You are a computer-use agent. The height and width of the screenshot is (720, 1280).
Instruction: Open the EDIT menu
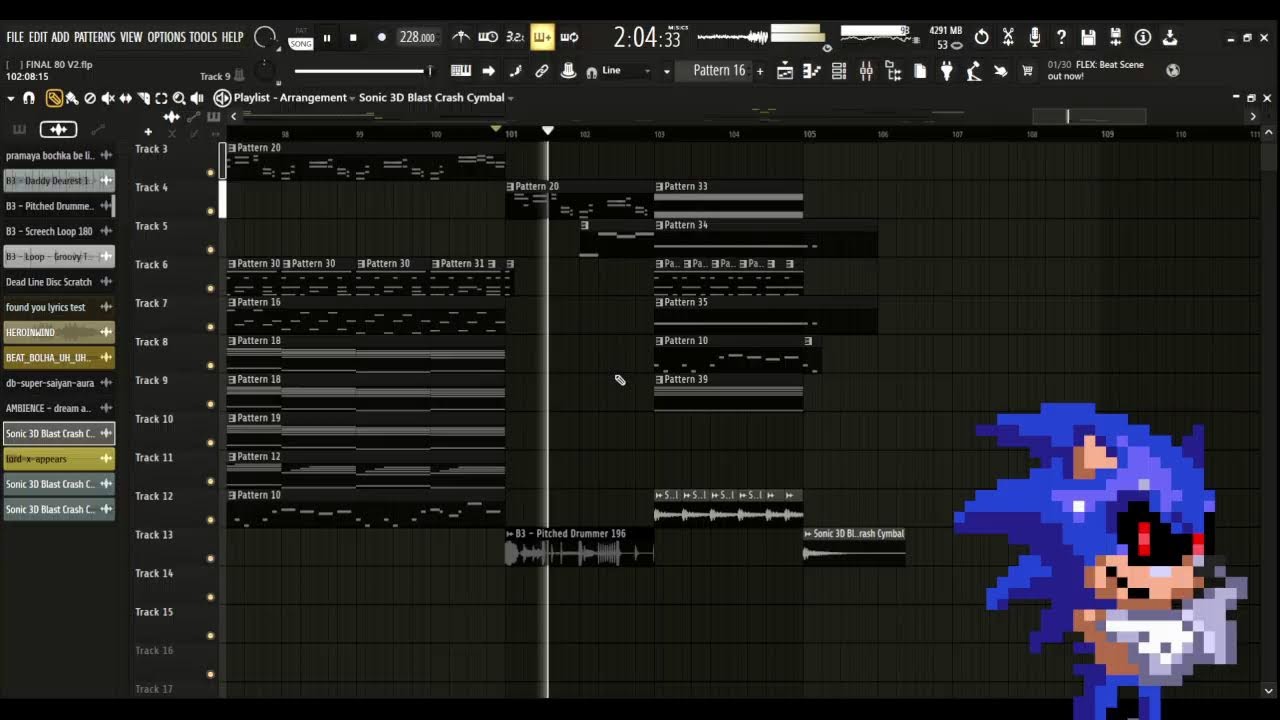tap(38, 37)
